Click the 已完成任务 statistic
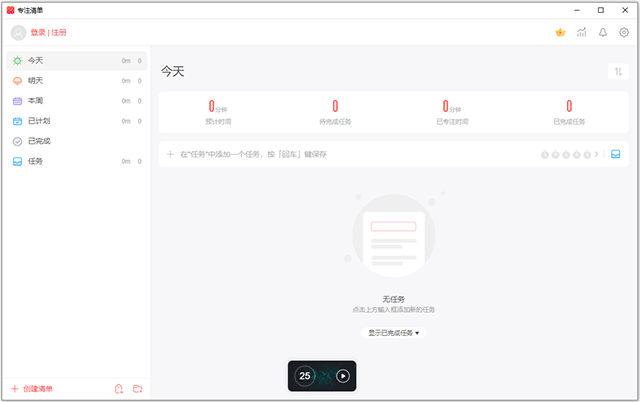 [569, 112]
